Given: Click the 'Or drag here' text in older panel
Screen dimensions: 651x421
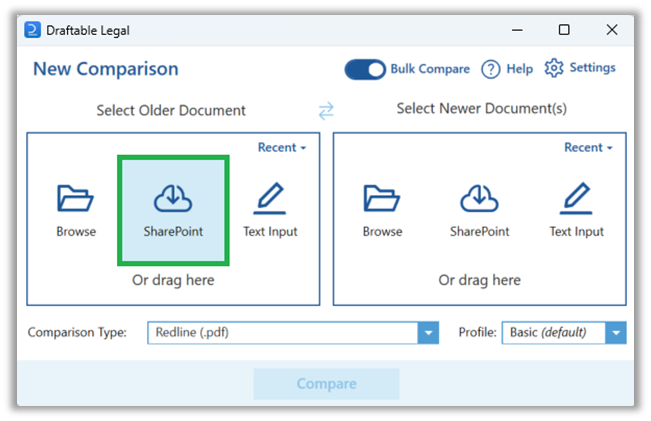Looking at the screenshot, I should point(173,280).
